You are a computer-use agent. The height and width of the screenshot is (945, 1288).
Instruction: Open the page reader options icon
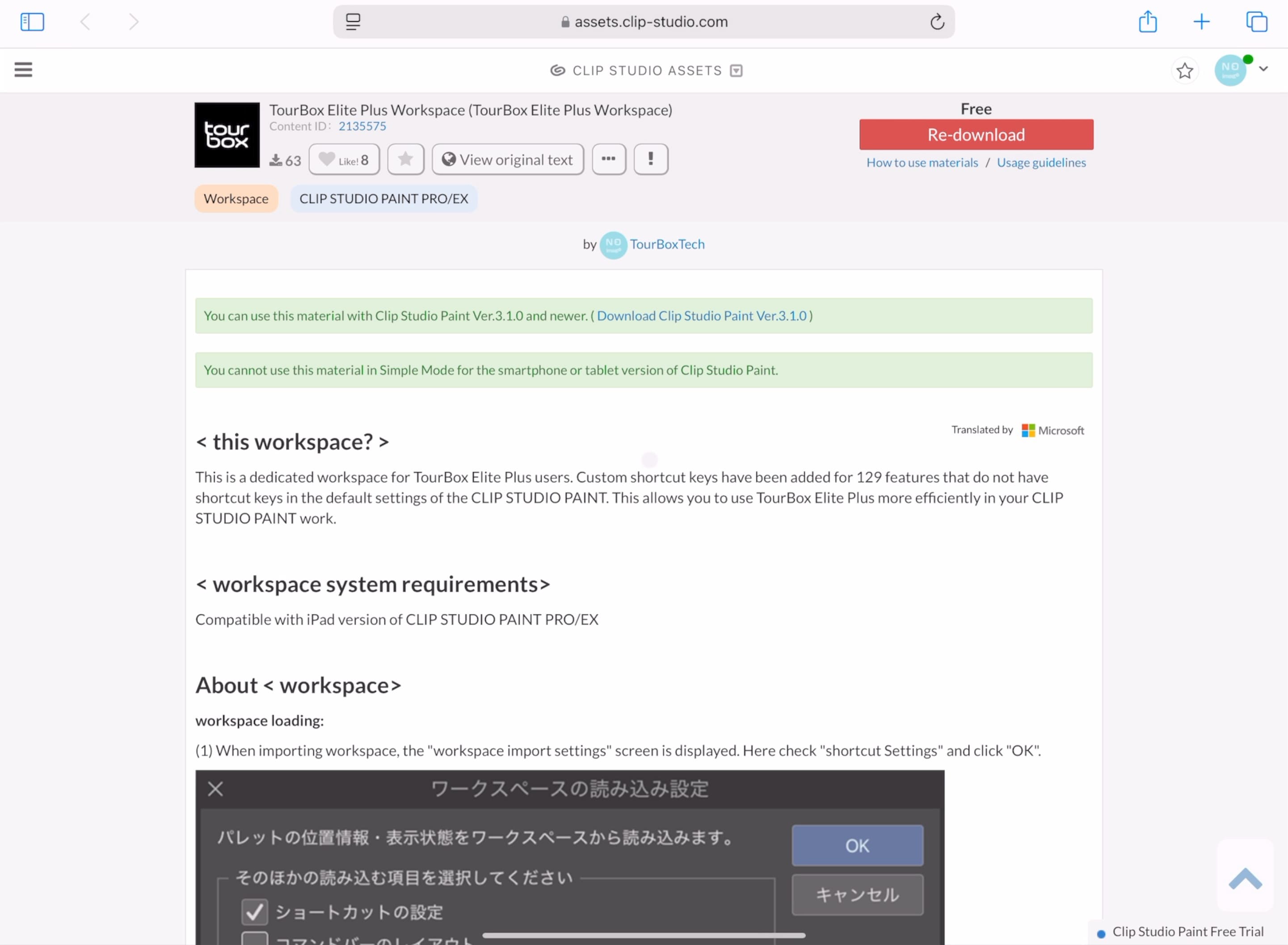coord(353,22)
